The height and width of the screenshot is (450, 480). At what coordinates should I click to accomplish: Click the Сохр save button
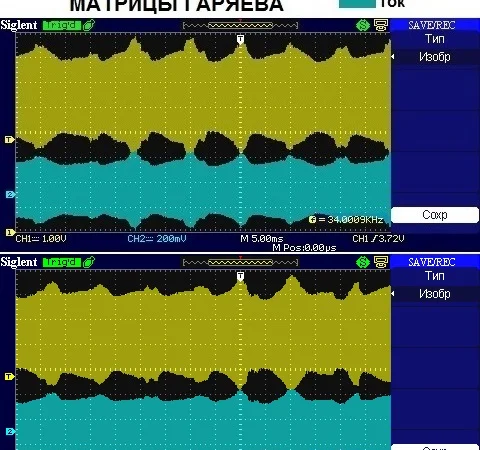click(x=435, y=215)
